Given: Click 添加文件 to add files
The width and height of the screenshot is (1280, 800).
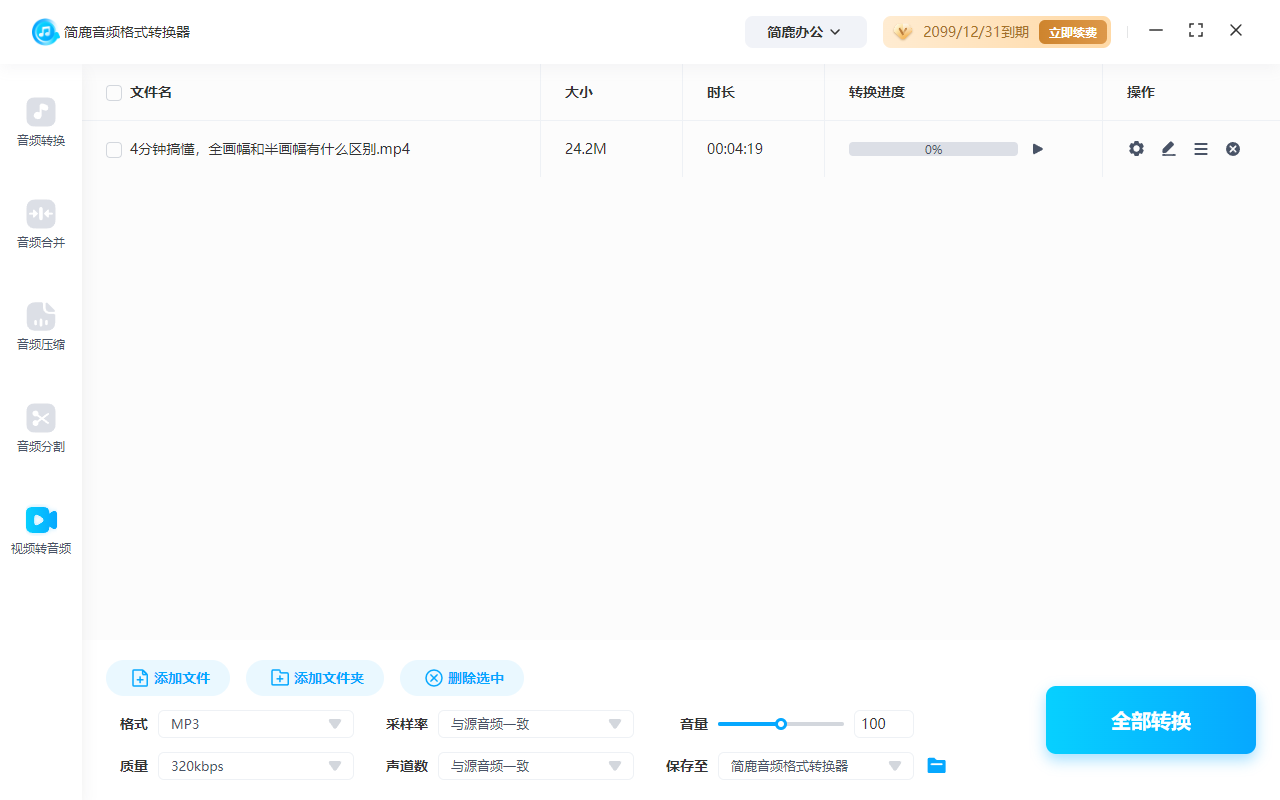Looking at the screenshot, I should coord(167,677).
